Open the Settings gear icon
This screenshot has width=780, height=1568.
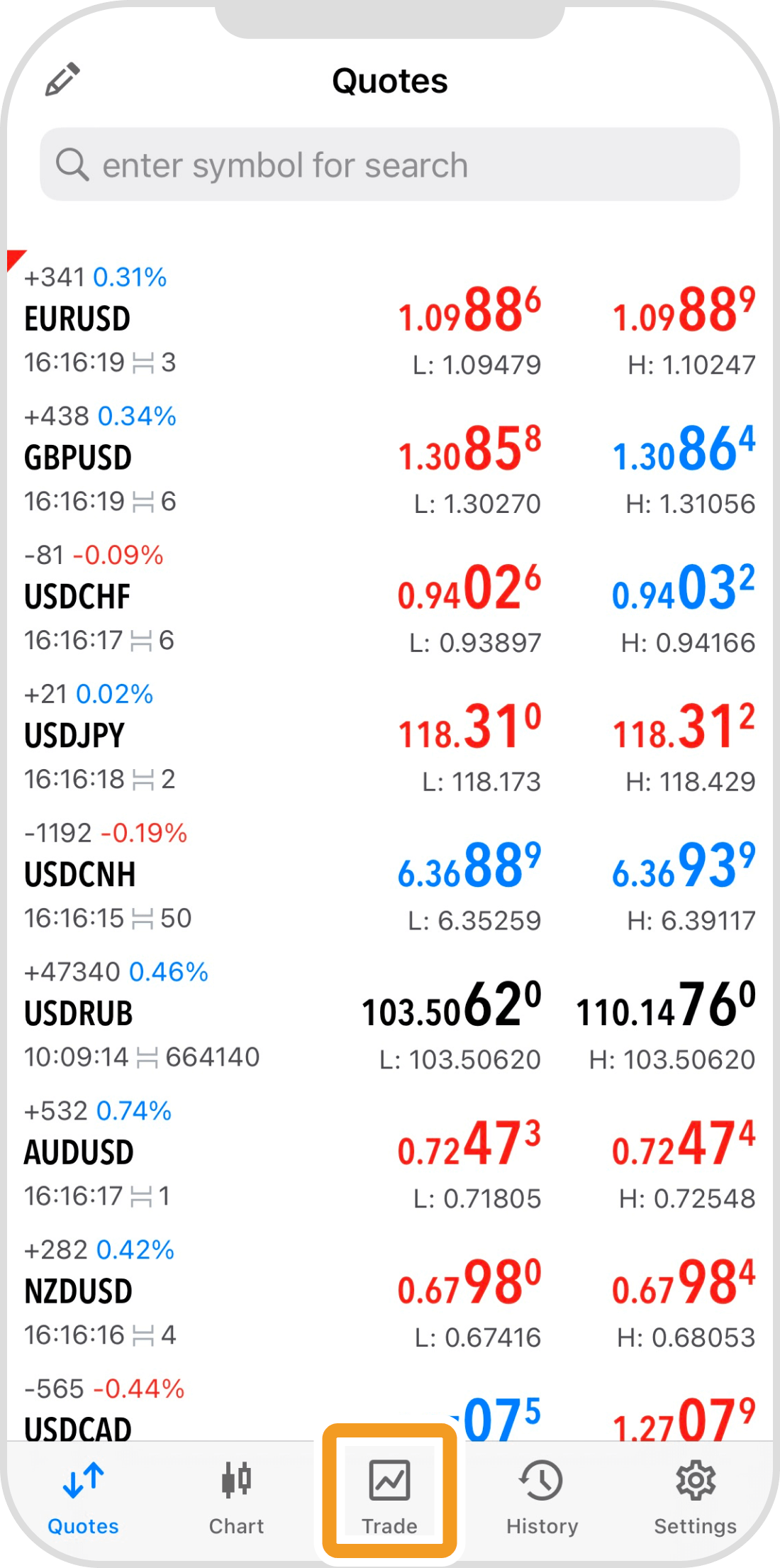pos(695,1480)
